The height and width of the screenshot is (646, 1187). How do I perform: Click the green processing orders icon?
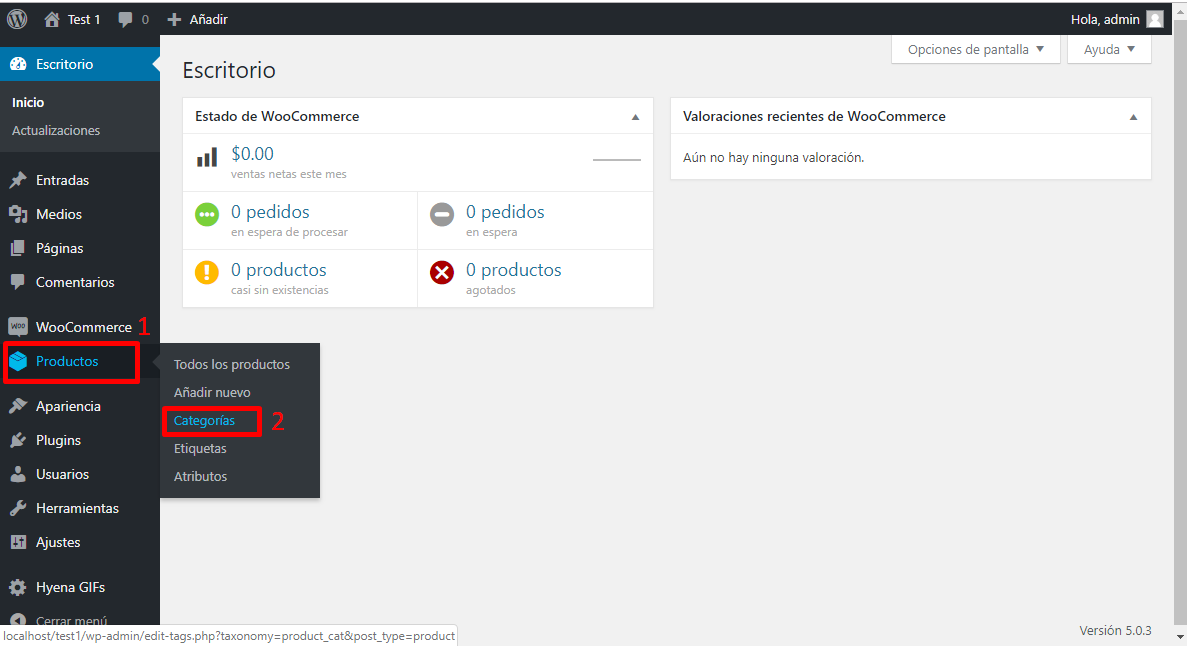coord(207,215)
